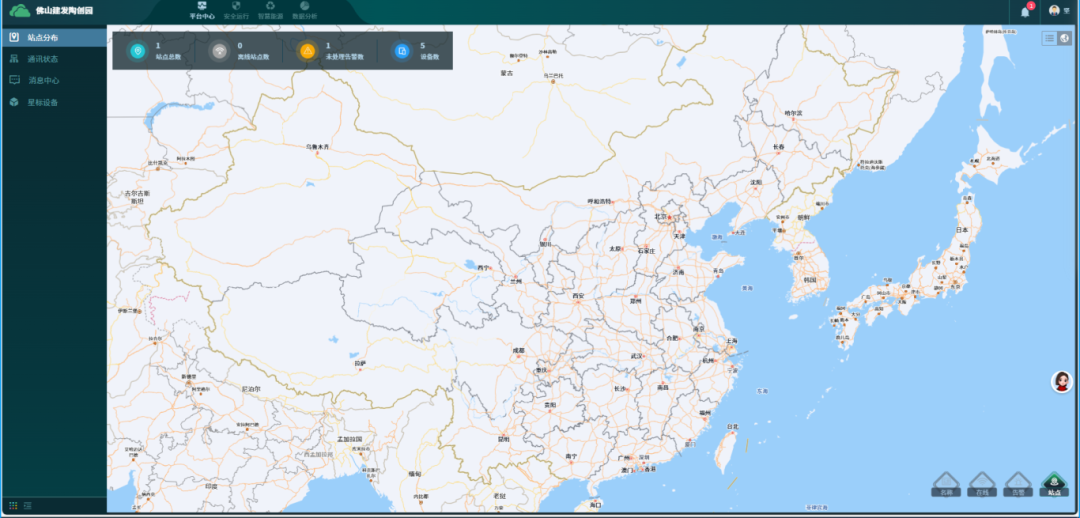Open the 数据分析 top tab
Image resolution: width=1080 pixels, height=518 pixels.
point(304,10)
